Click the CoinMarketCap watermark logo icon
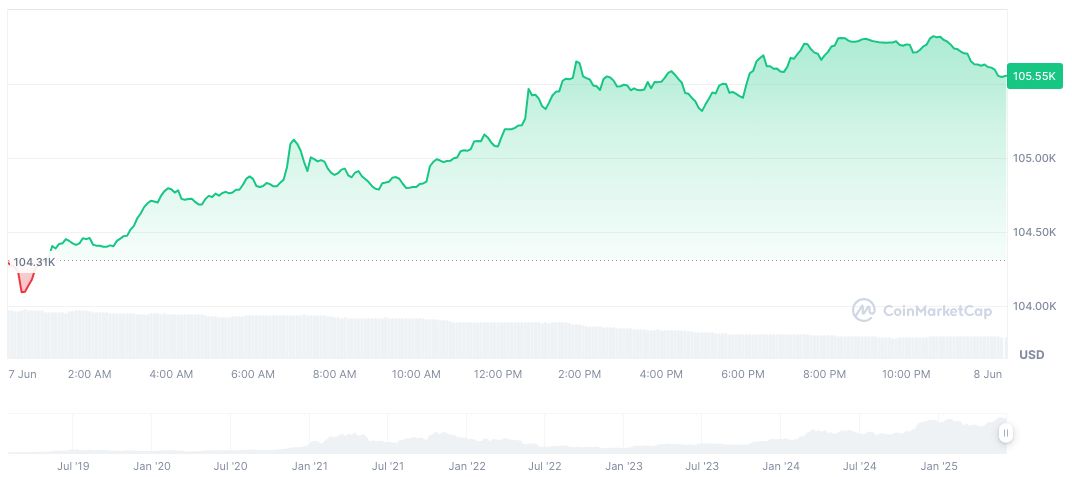Image resolution: width=1072 pixels, height=477 pixels. [x=863, y=311]
